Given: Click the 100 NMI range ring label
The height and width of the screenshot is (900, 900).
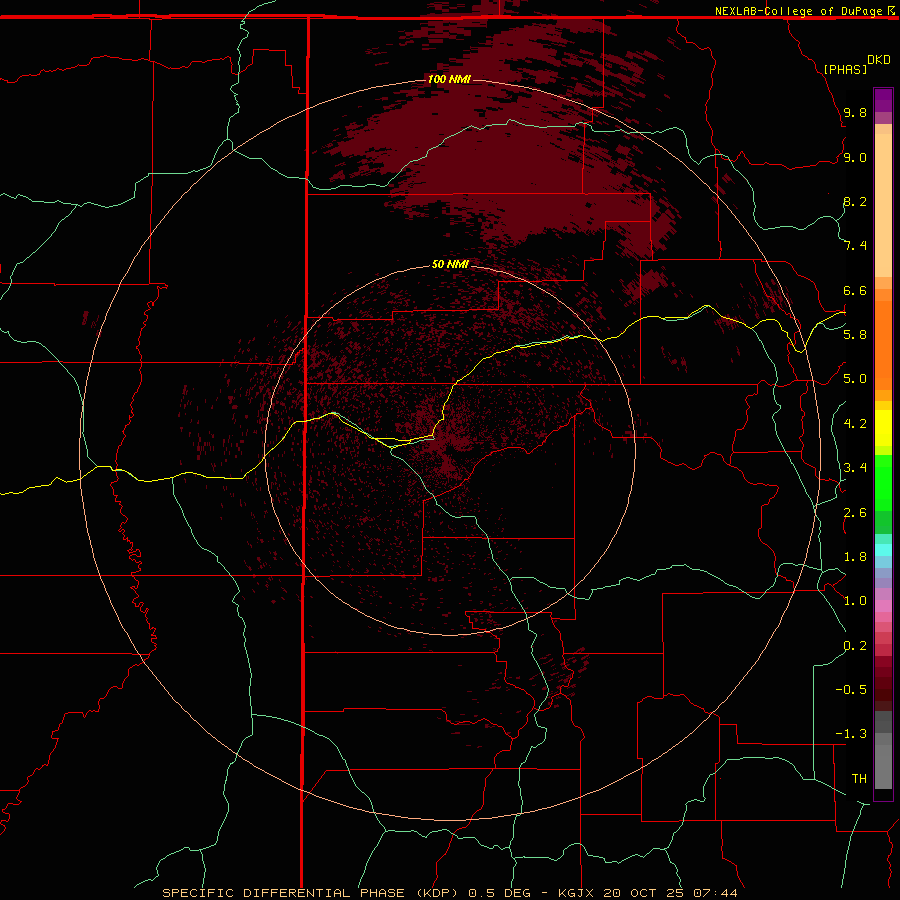Looking at the screenshot, I should (x=449, y=79).
